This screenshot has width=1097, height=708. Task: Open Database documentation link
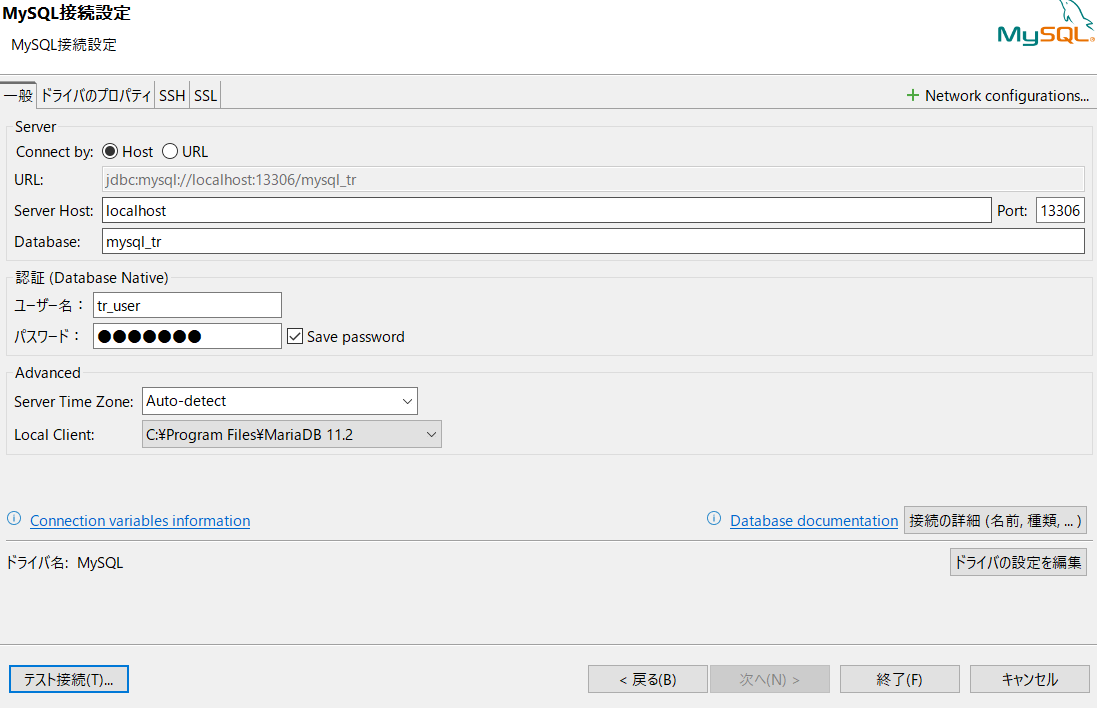(x=814, y=521)
